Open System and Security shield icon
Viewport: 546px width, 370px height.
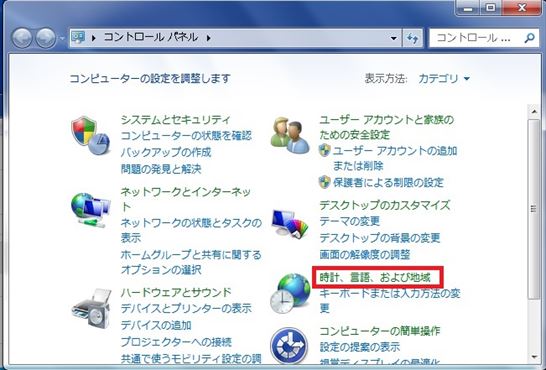click(90, 136)
